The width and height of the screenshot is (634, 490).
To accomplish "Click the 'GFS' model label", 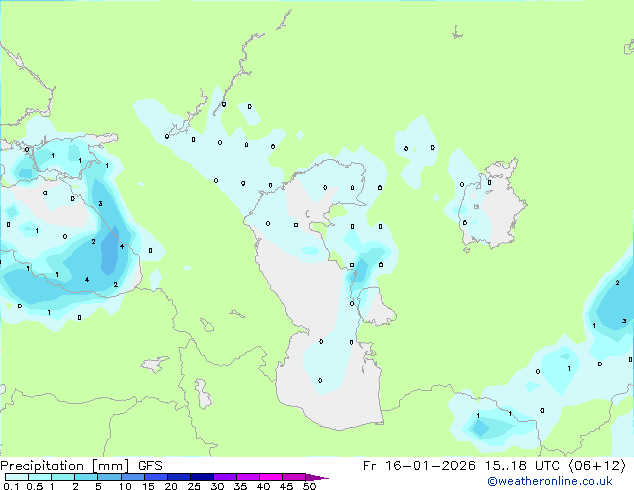I will click(x=150, y=466).
